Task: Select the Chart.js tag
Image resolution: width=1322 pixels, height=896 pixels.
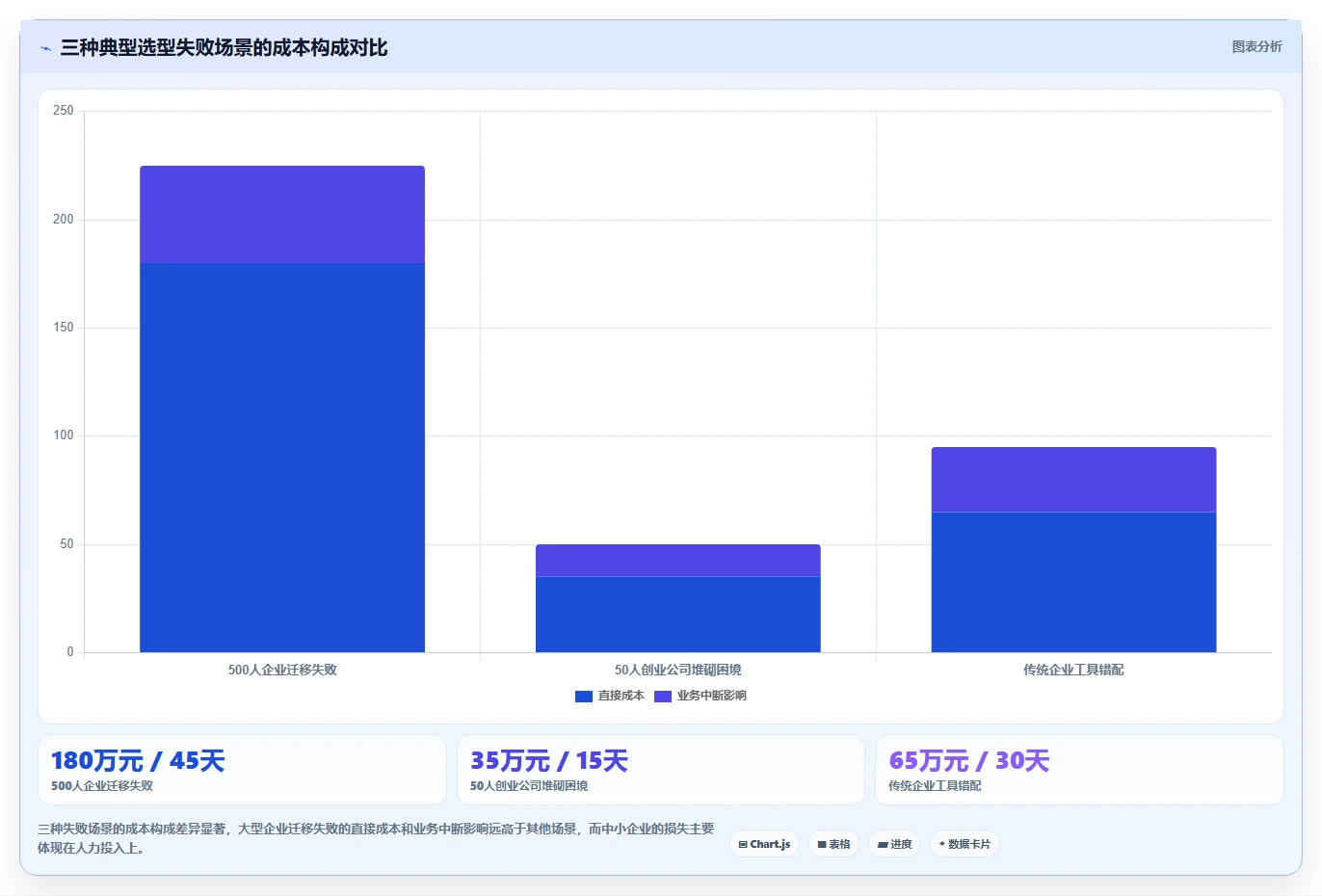Action: (764, 844)
